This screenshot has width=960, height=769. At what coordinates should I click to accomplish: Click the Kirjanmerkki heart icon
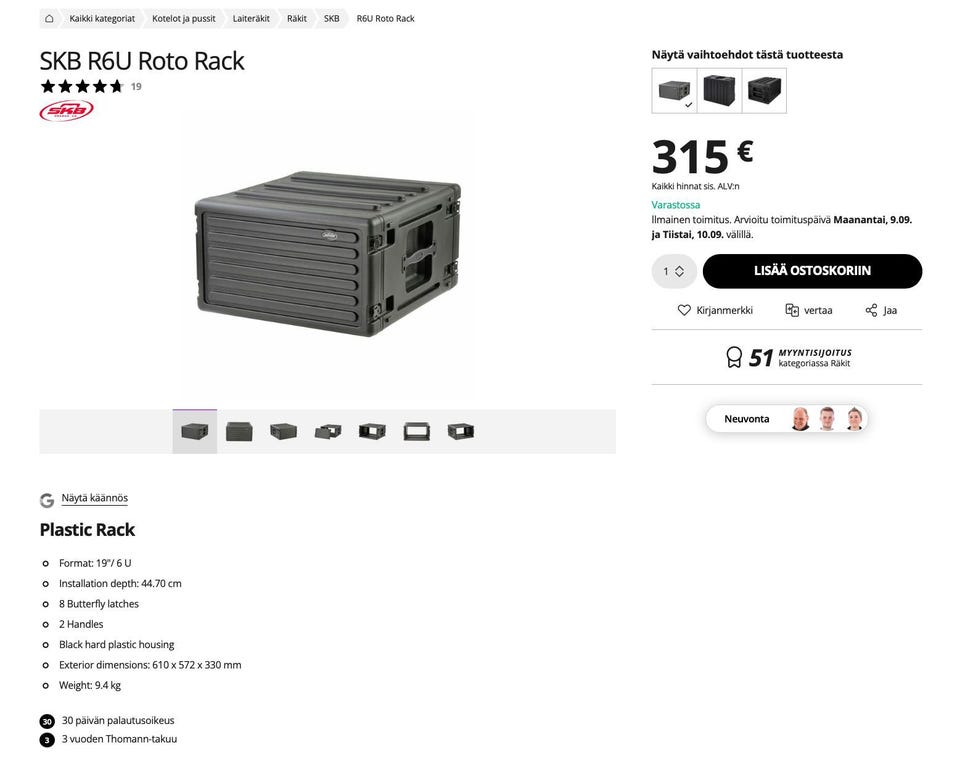(684, 310)
